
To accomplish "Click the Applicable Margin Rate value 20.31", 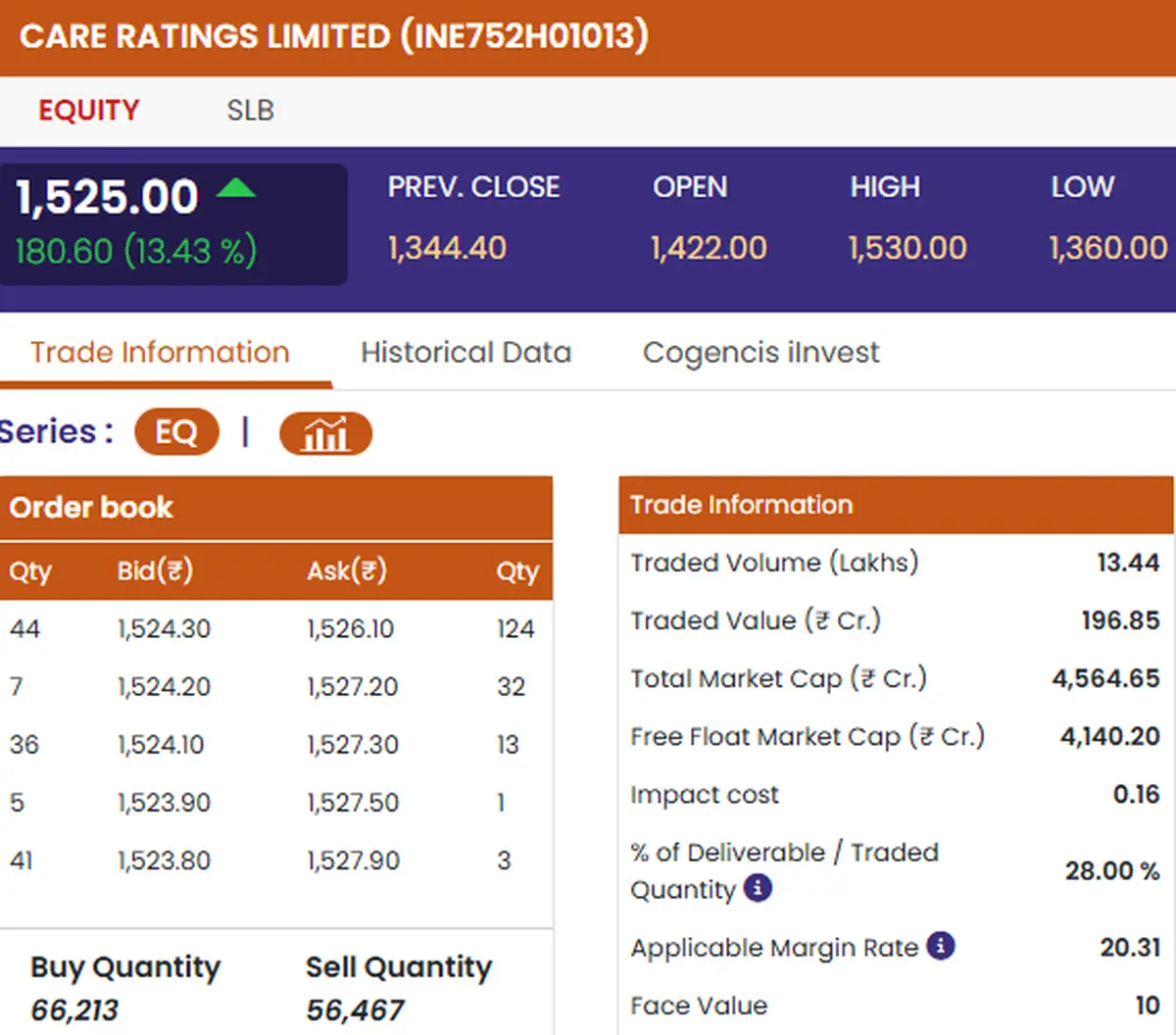I will tap(1130, 947).
